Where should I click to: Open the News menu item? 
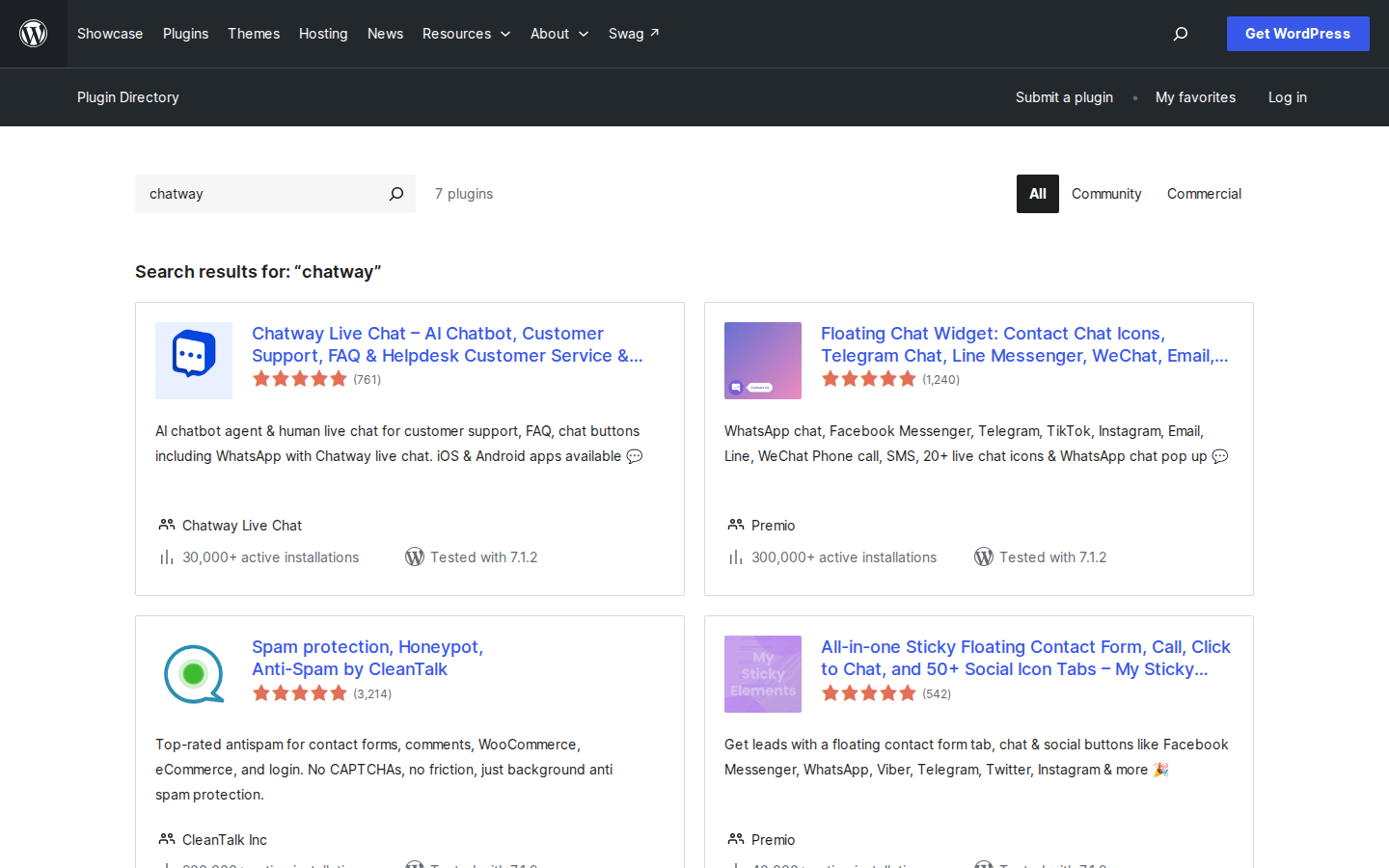coord(385,34)
